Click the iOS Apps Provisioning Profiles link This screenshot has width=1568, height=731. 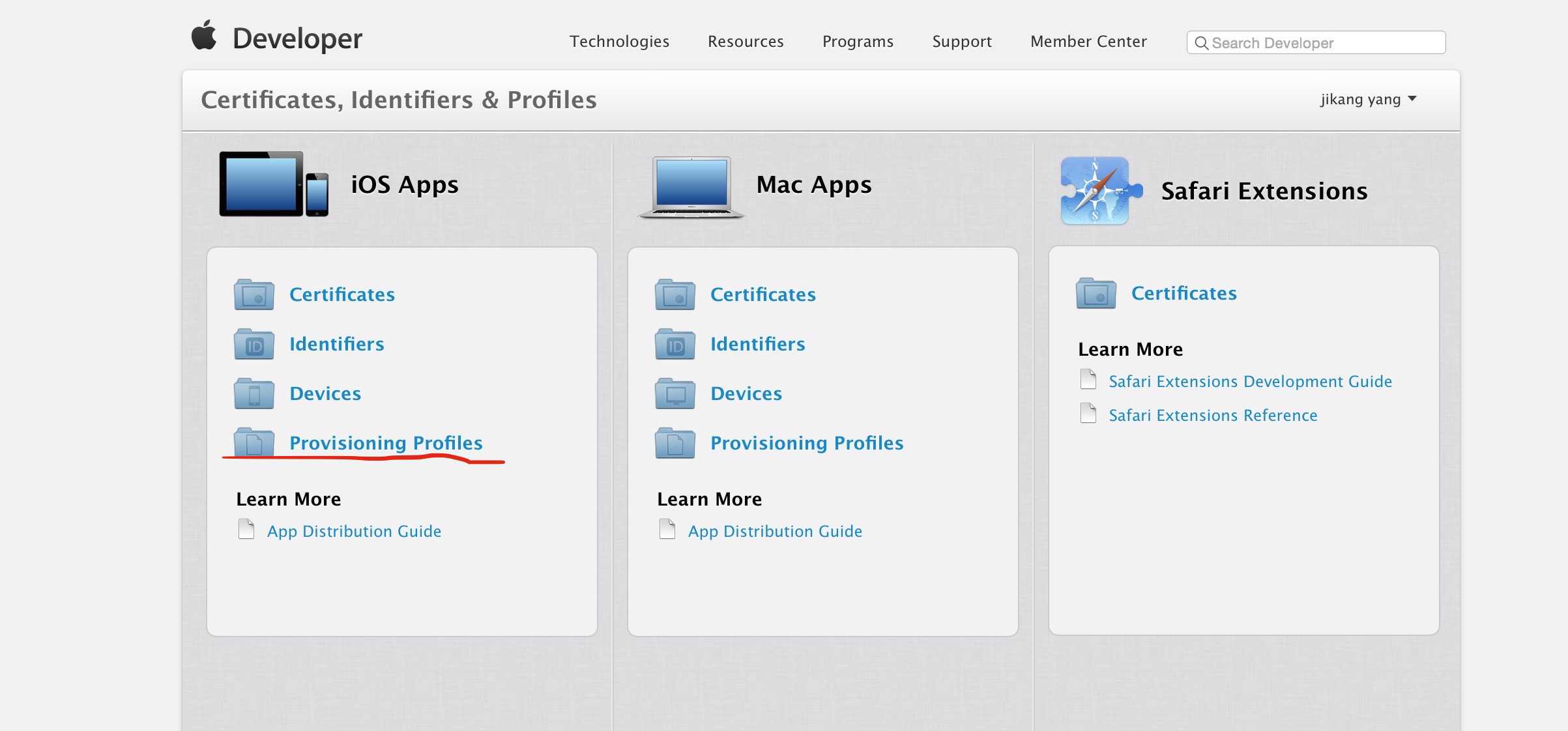pos(386,441)
